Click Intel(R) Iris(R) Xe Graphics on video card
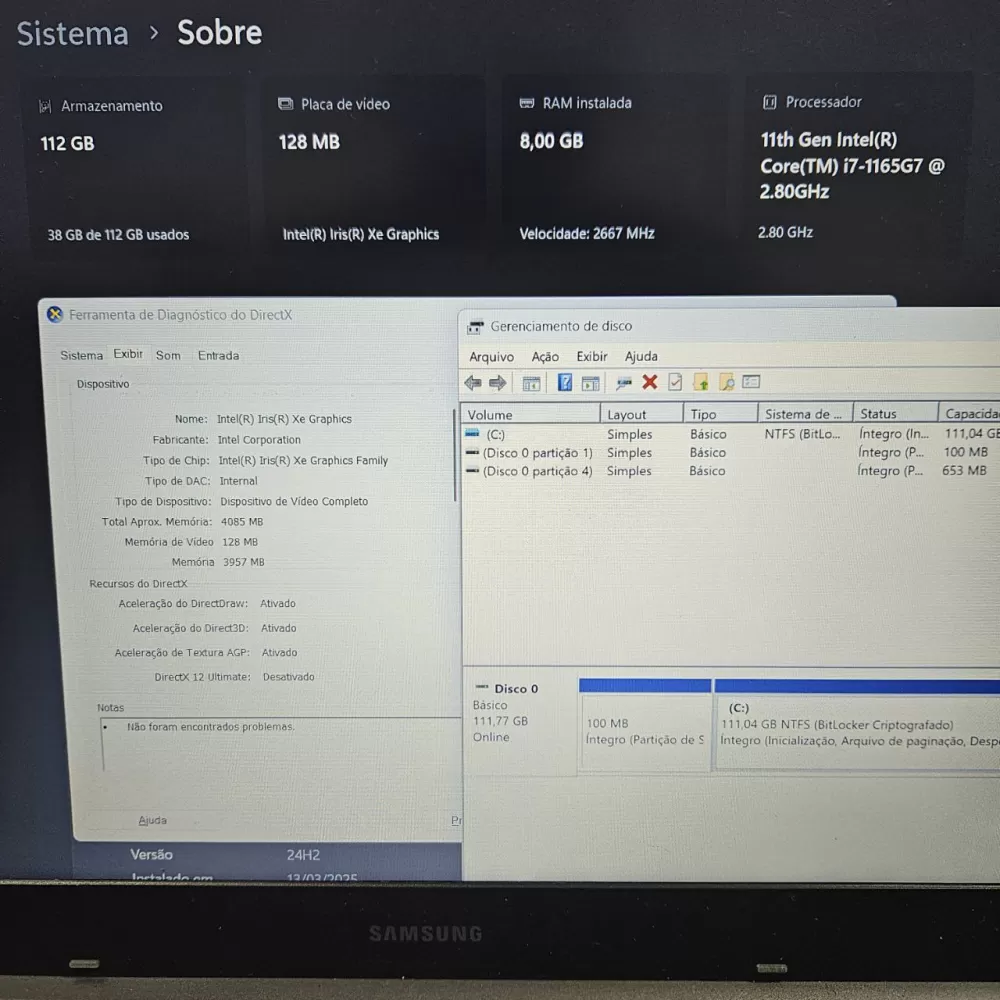Image resolution: width=1000 pixels, height=1000 pixels. tap(361, 234)
